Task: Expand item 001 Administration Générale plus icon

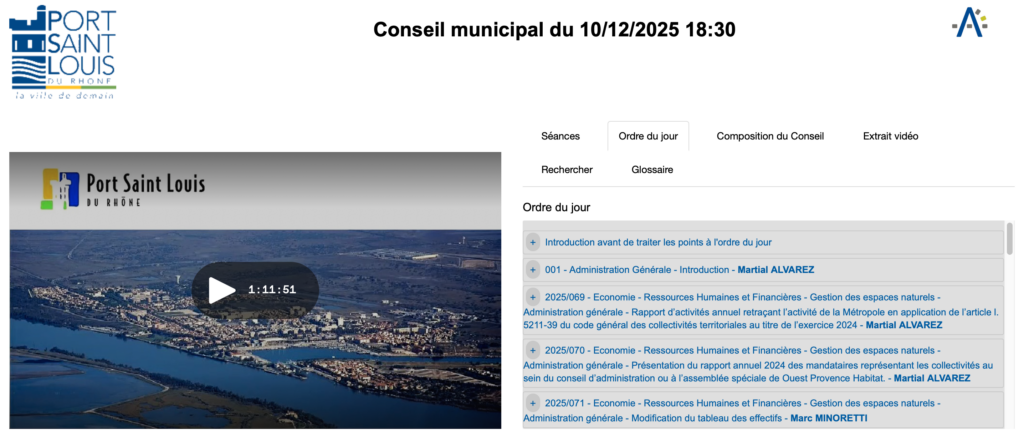Action: click(533, 270)
